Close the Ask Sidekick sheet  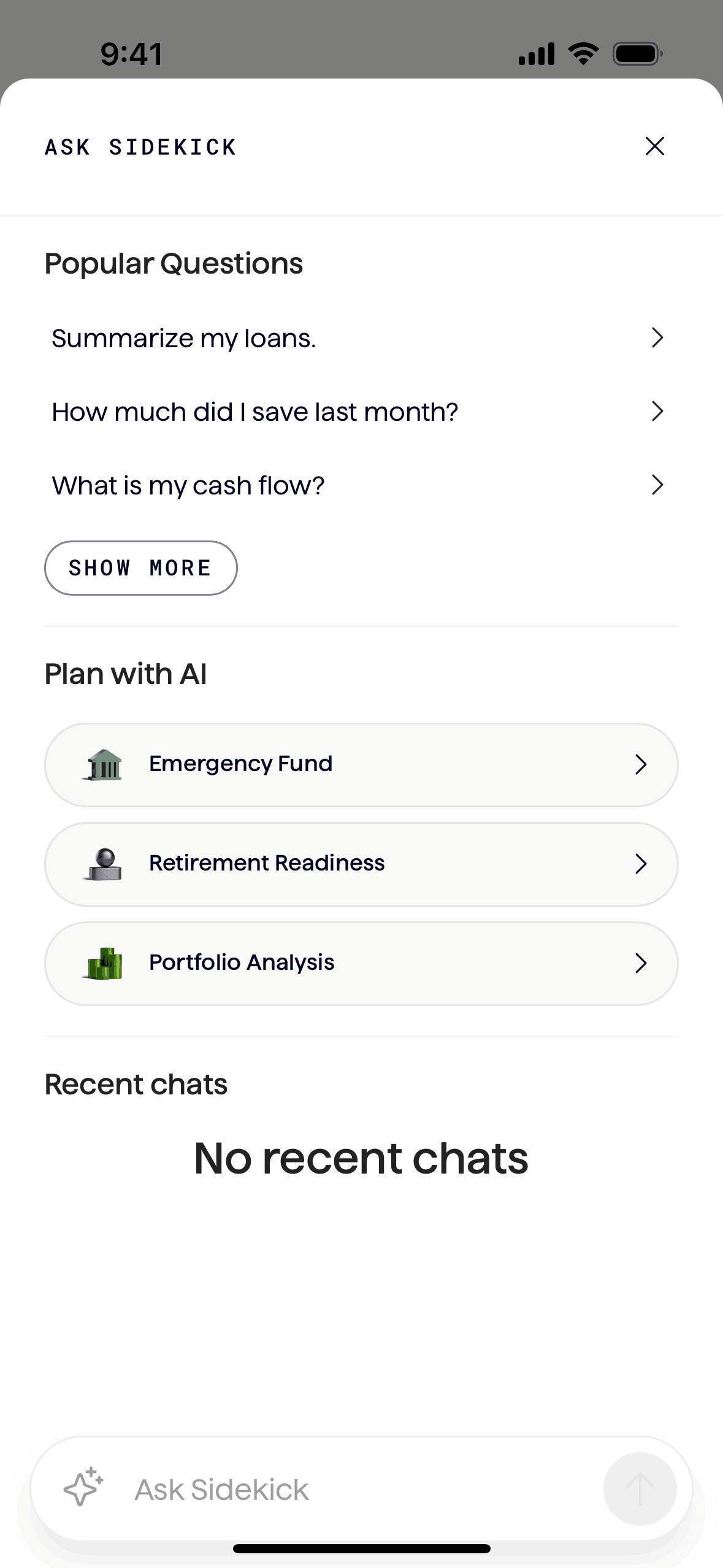655,146
